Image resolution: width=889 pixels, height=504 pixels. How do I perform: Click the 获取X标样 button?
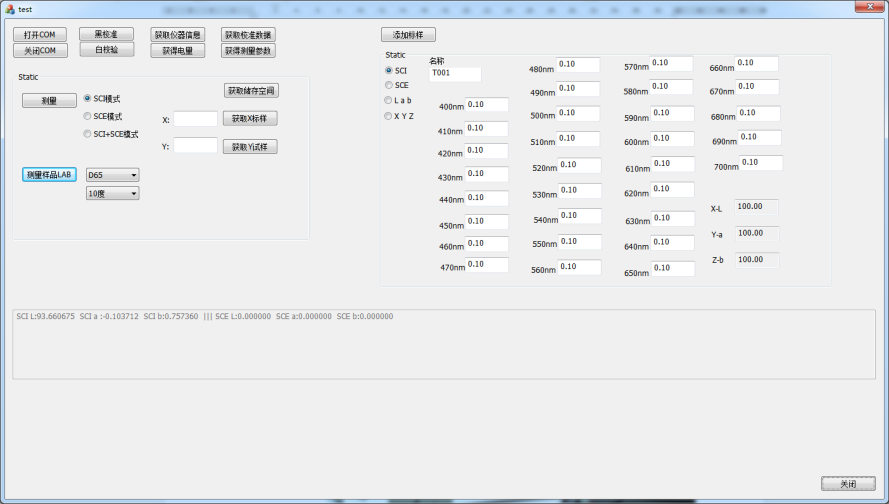[x=250, y=118]
